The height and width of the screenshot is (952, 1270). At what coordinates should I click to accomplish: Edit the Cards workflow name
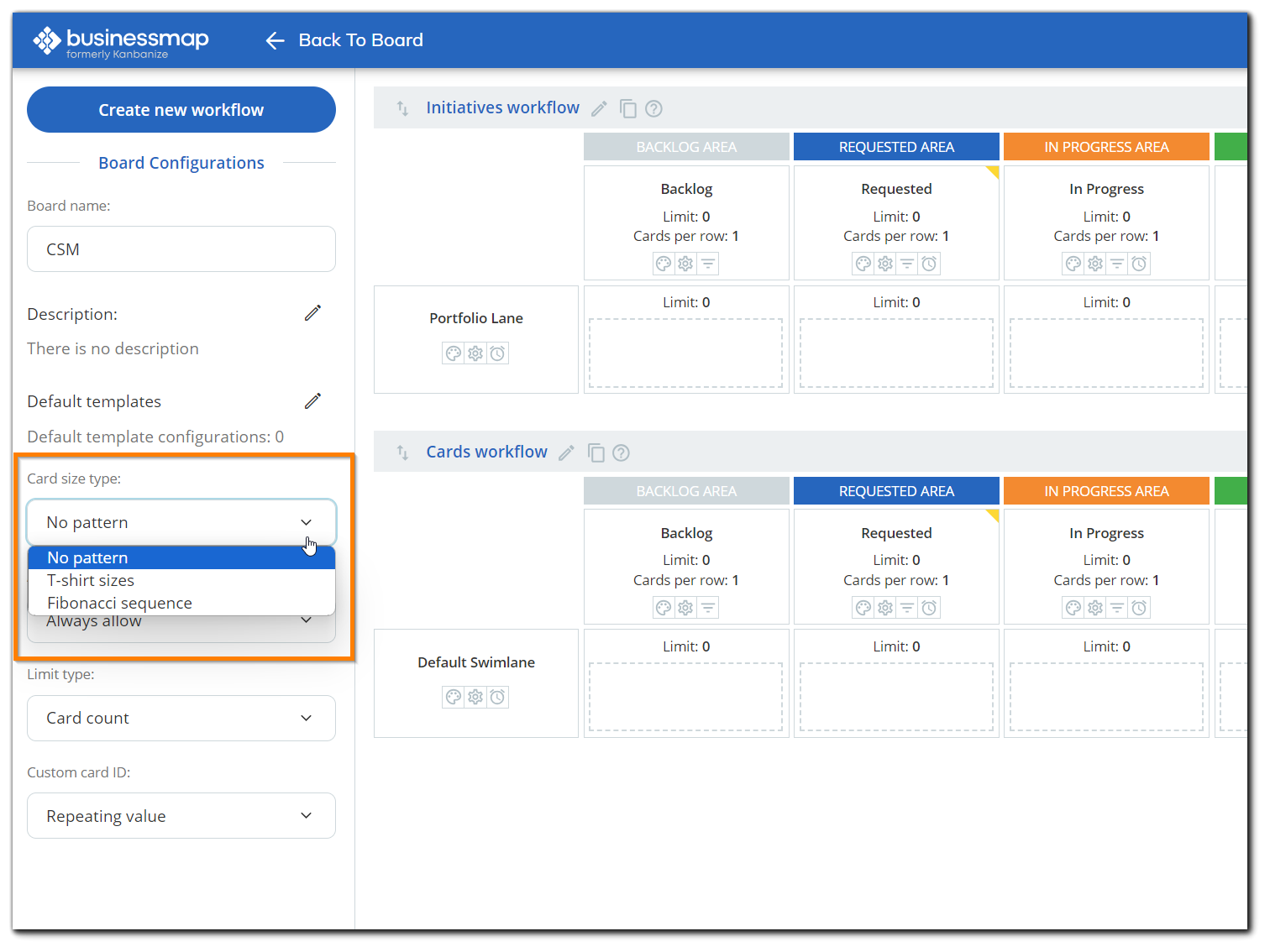click(x=566, y=452)
